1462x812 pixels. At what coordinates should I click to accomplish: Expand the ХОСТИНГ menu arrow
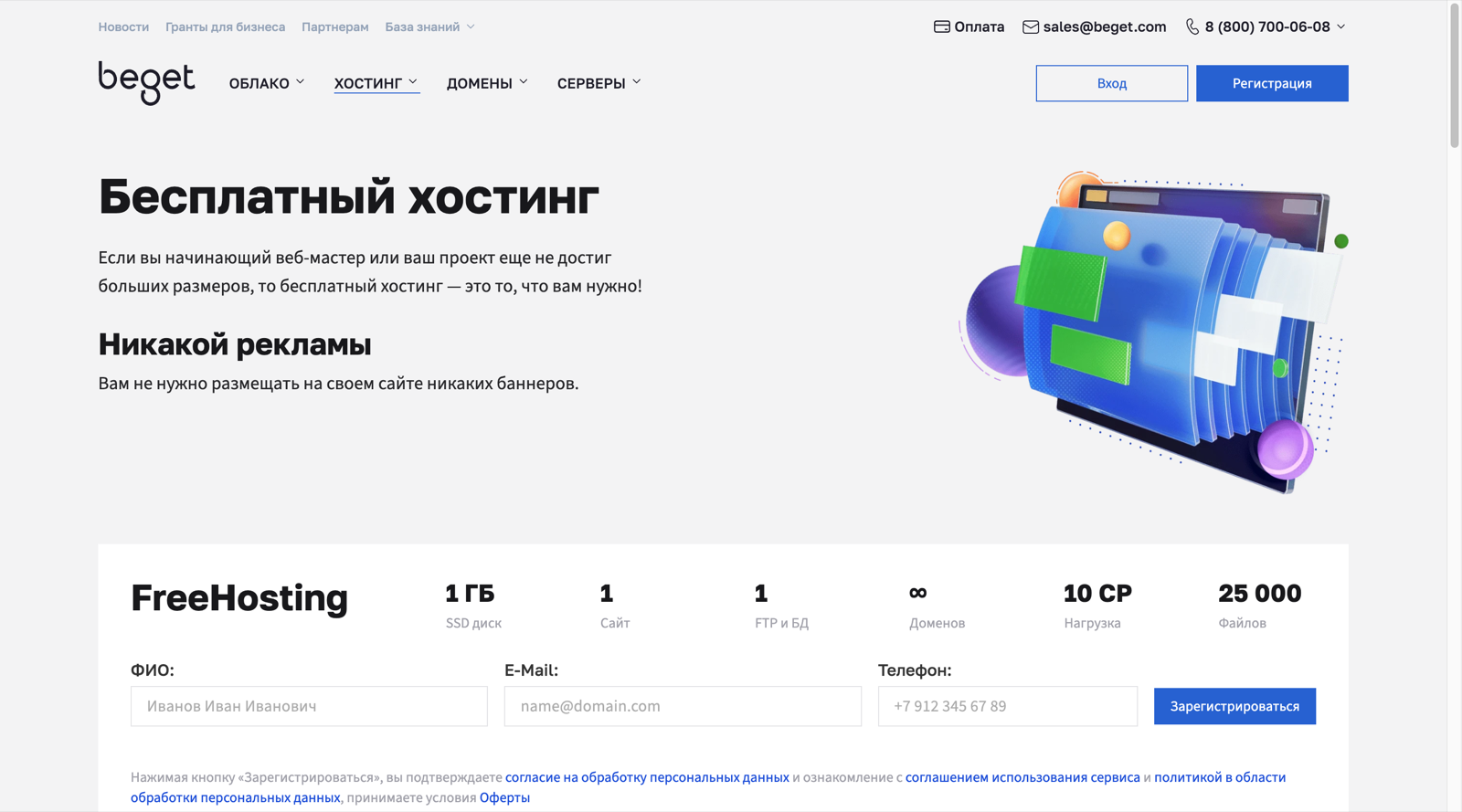(x=413, y=82)
